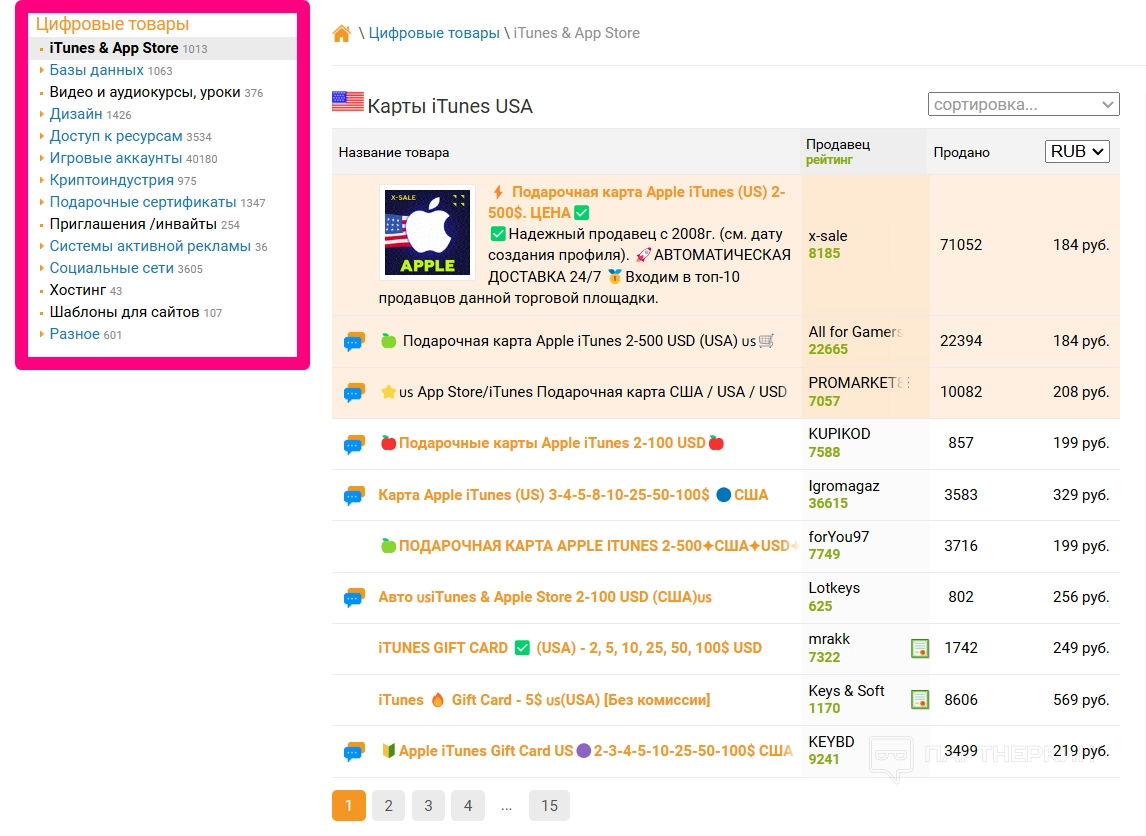Open Подарочная карта Apple iTunes 2-500 USD (USA) listing
1146x836 pixels.
[x=579, y=341]
